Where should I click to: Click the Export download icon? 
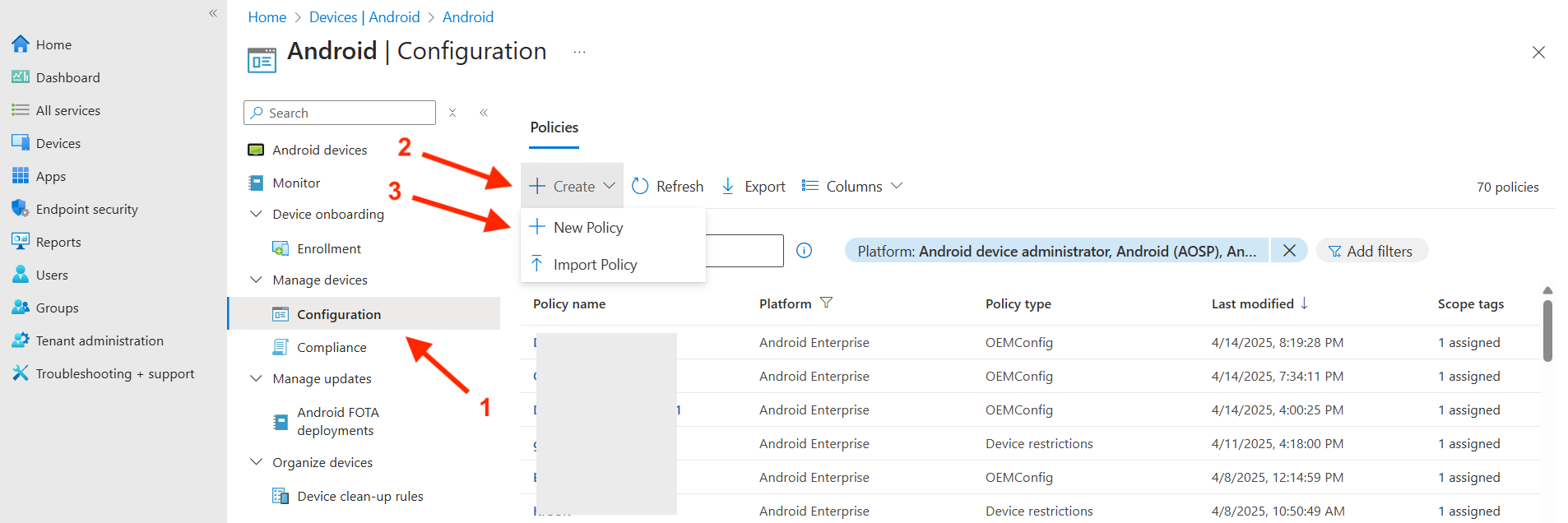(728, 187)
